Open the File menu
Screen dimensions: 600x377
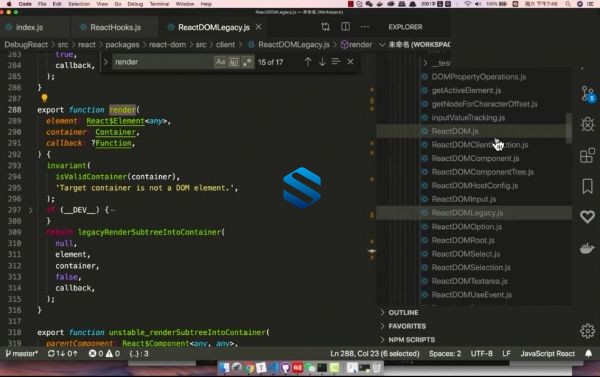(x=42, y=4)
